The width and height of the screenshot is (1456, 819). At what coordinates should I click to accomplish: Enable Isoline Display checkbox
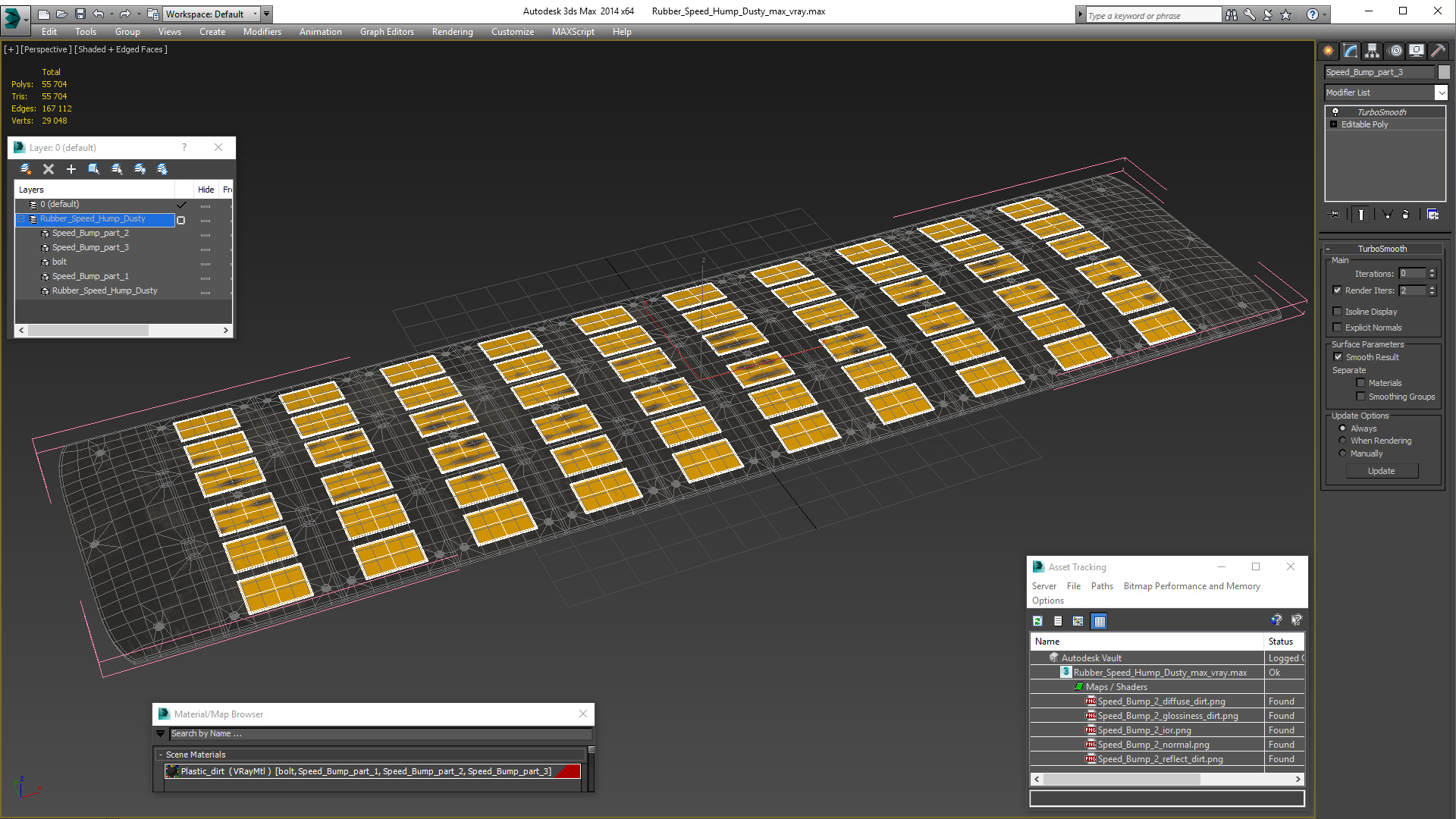pyautogui.click(x=1338, y=311)
